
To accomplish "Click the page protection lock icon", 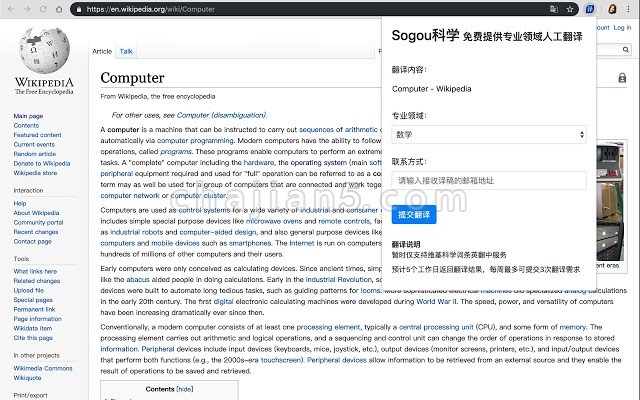I will point(622,78).
